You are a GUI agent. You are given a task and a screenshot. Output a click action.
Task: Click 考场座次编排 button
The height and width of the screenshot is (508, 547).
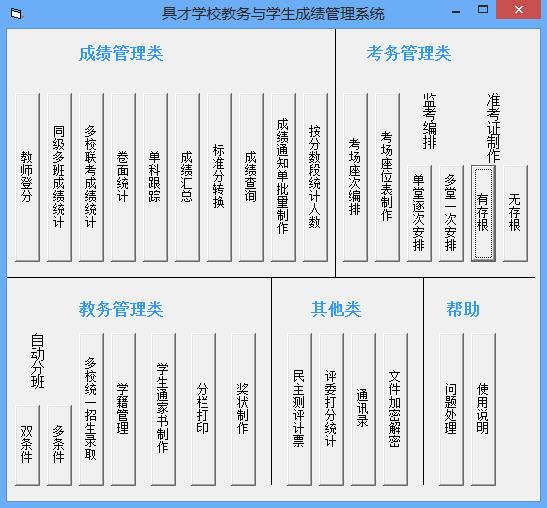pos(355,177)
